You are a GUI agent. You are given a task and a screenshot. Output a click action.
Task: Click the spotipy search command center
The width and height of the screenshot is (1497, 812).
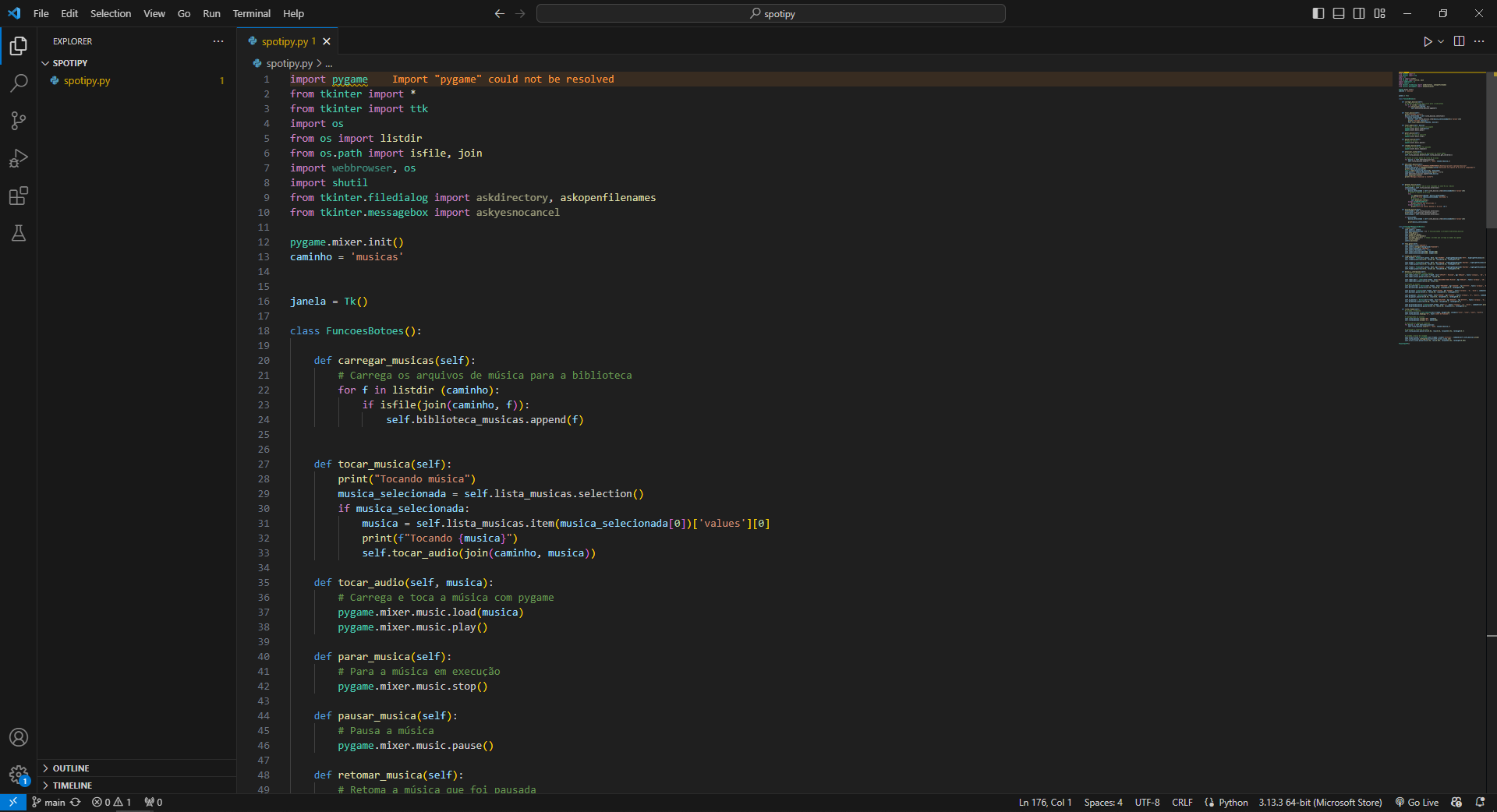coord(771,13)
